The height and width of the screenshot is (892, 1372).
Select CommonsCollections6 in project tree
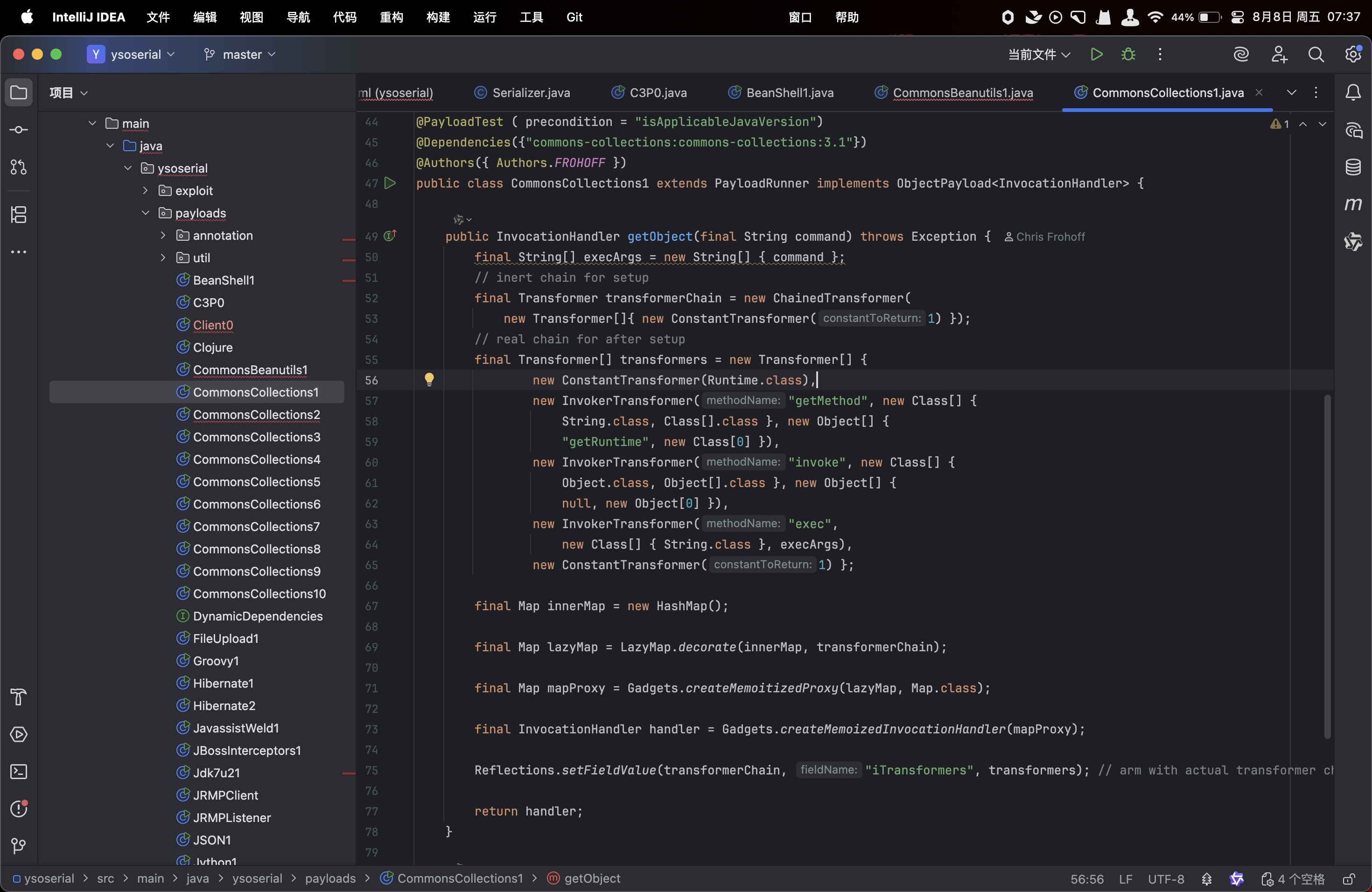256,504
